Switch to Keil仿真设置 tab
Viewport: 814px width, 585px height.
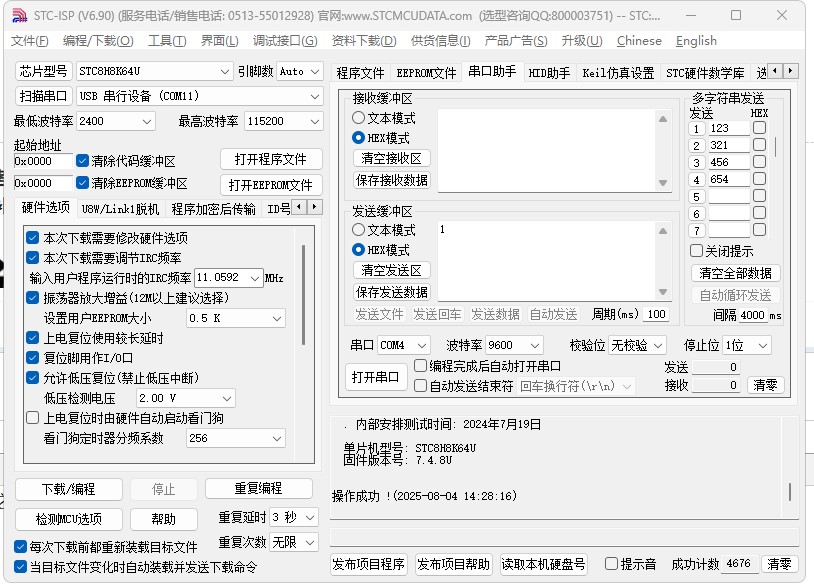pos(618,73)
